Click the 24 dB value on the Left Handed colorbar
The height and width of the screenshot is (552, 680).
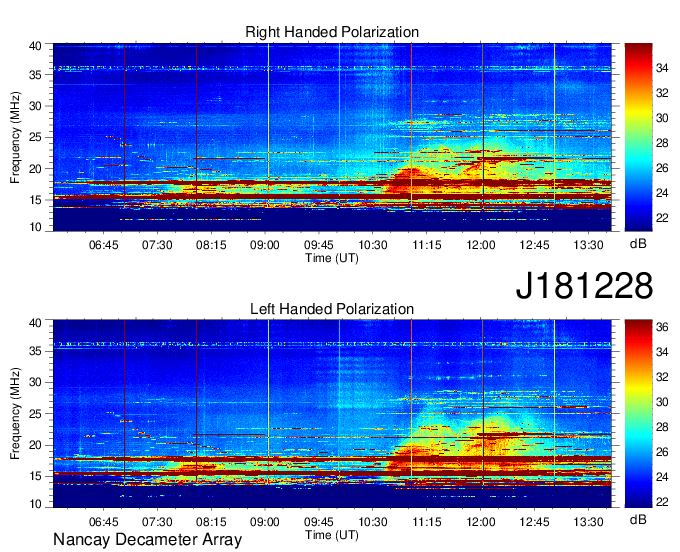pos(662,477)
